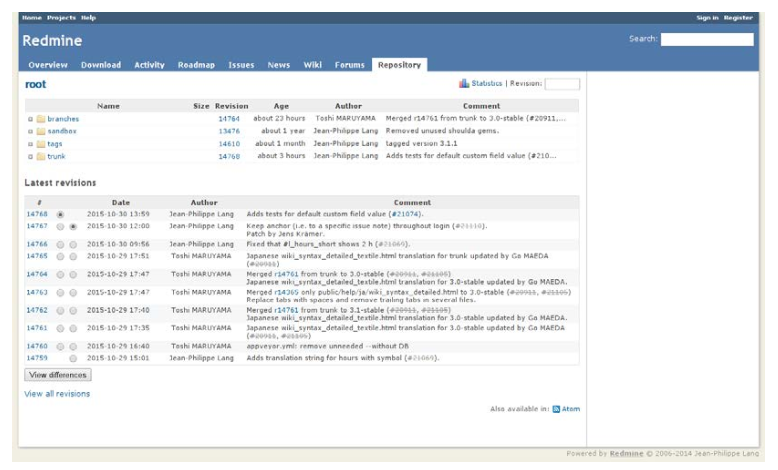Viewport: 778px width, 470px height.
Task: Select the first radio button for revision 14765
Action: 60,256
